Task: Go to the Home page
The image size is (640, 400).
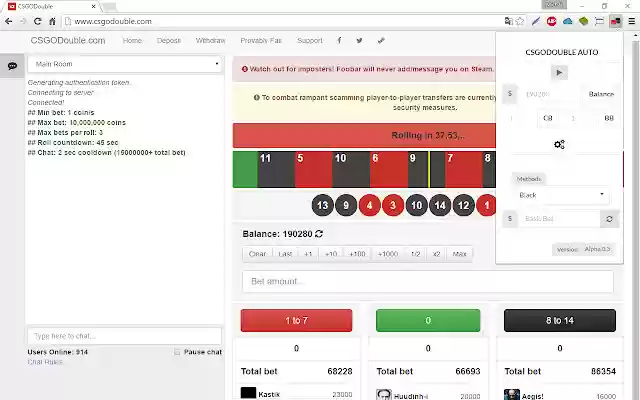Action: [x=132, y=40]
